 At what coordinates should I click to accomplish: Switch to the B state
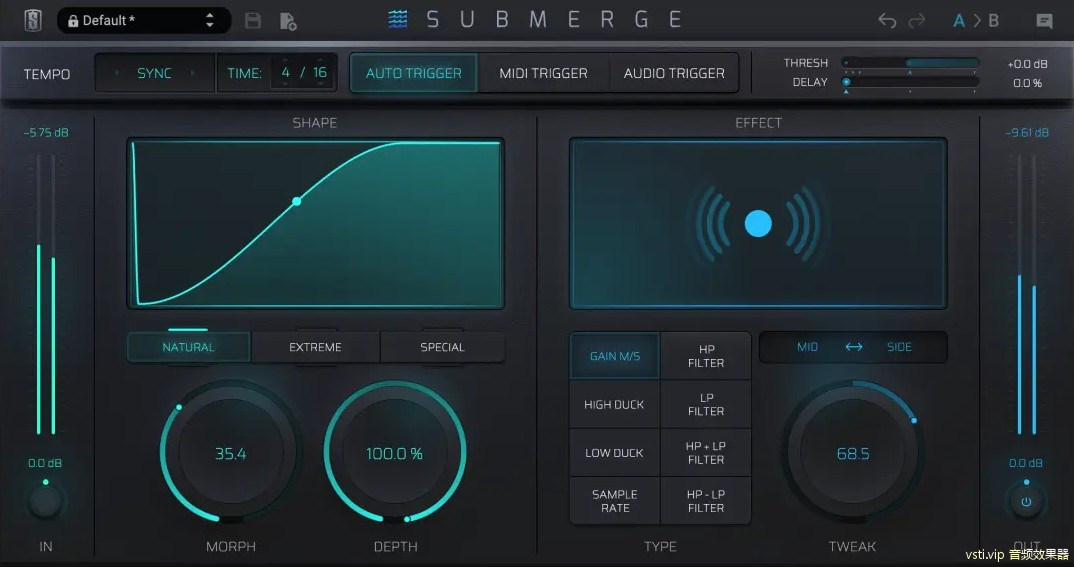point(993,21)
